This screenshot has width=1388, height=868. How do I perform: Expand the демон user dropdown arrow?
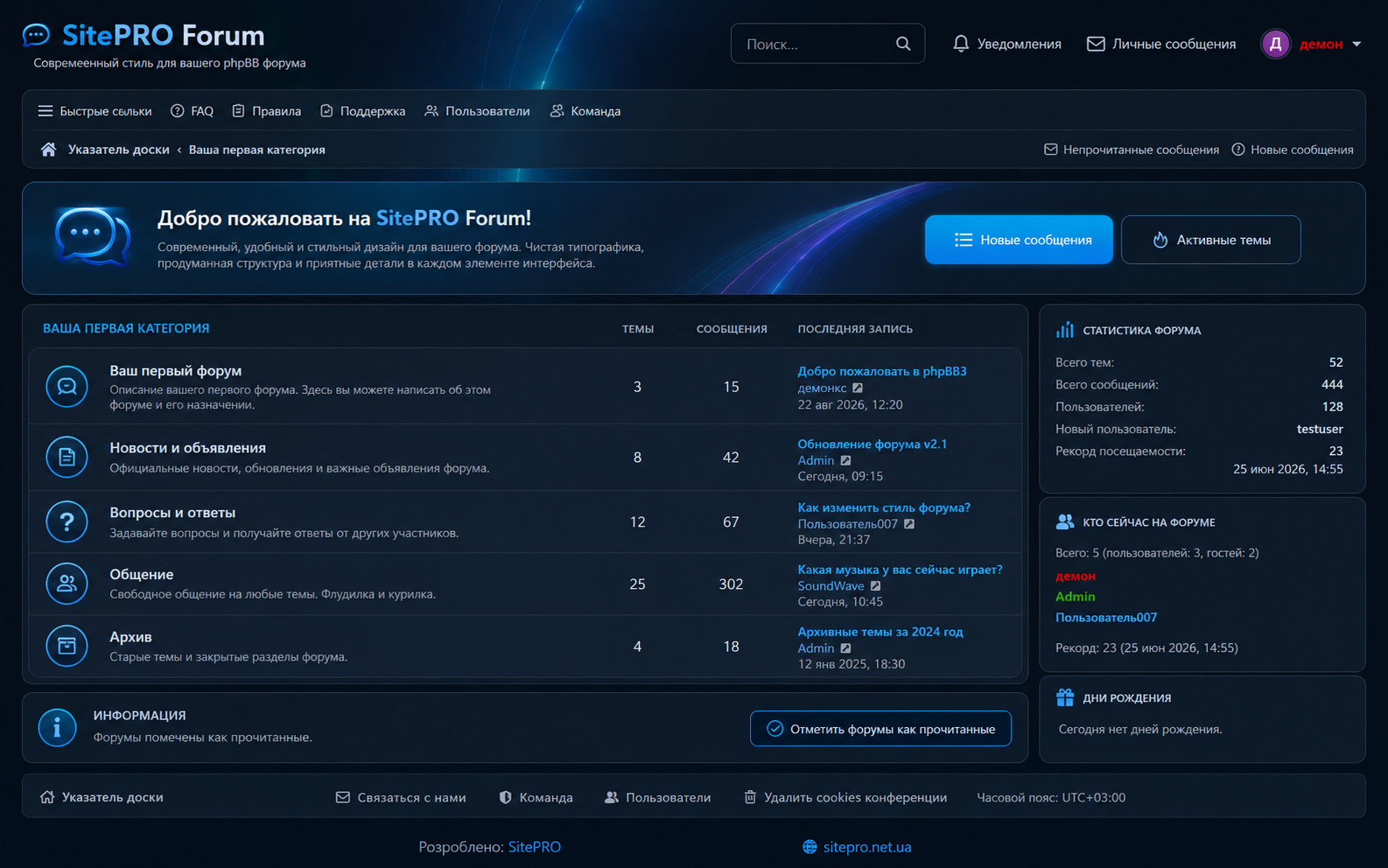point(1356,44)
